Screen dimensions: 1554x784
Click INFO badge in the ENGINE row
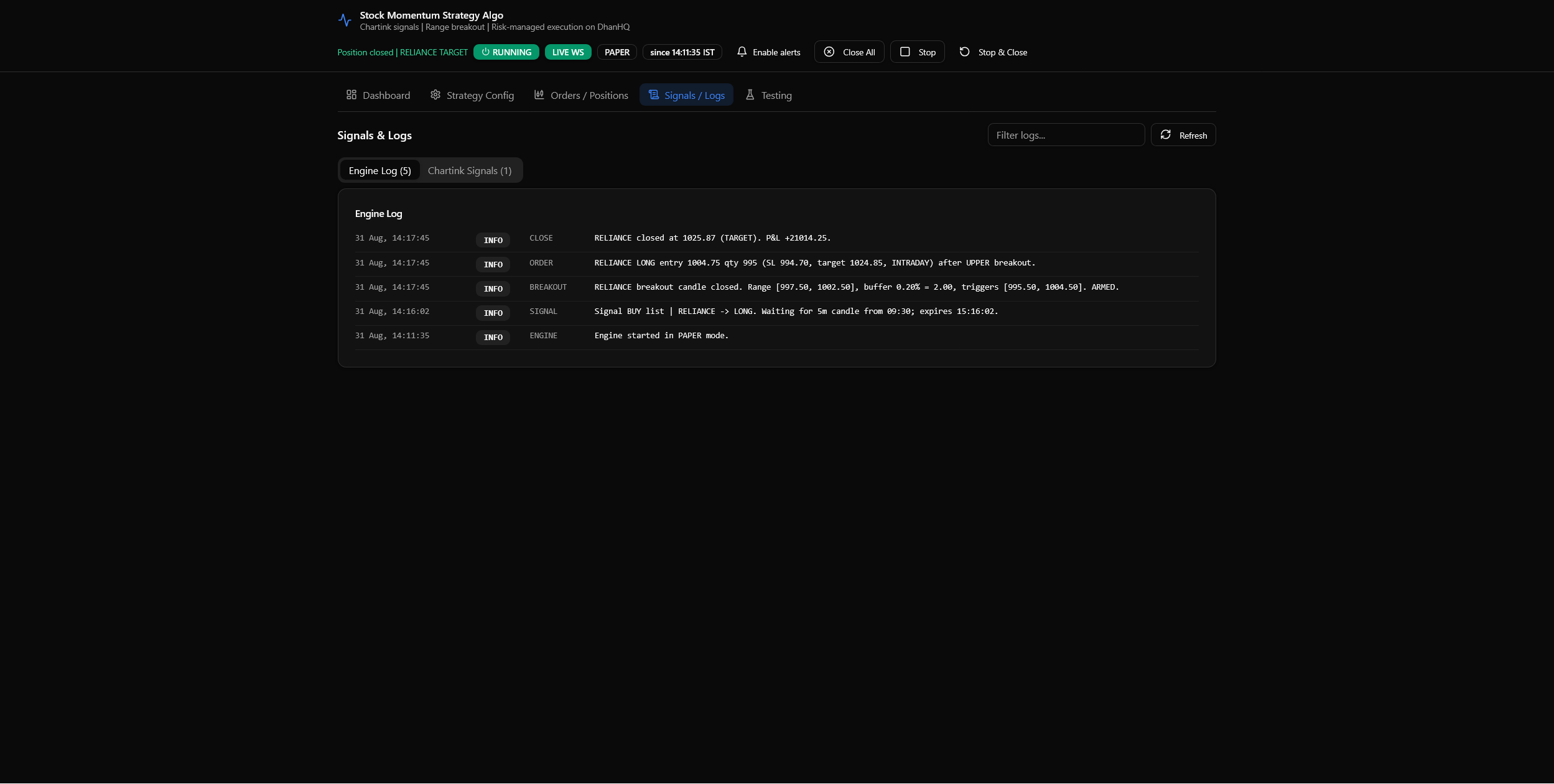click(493, 337)
